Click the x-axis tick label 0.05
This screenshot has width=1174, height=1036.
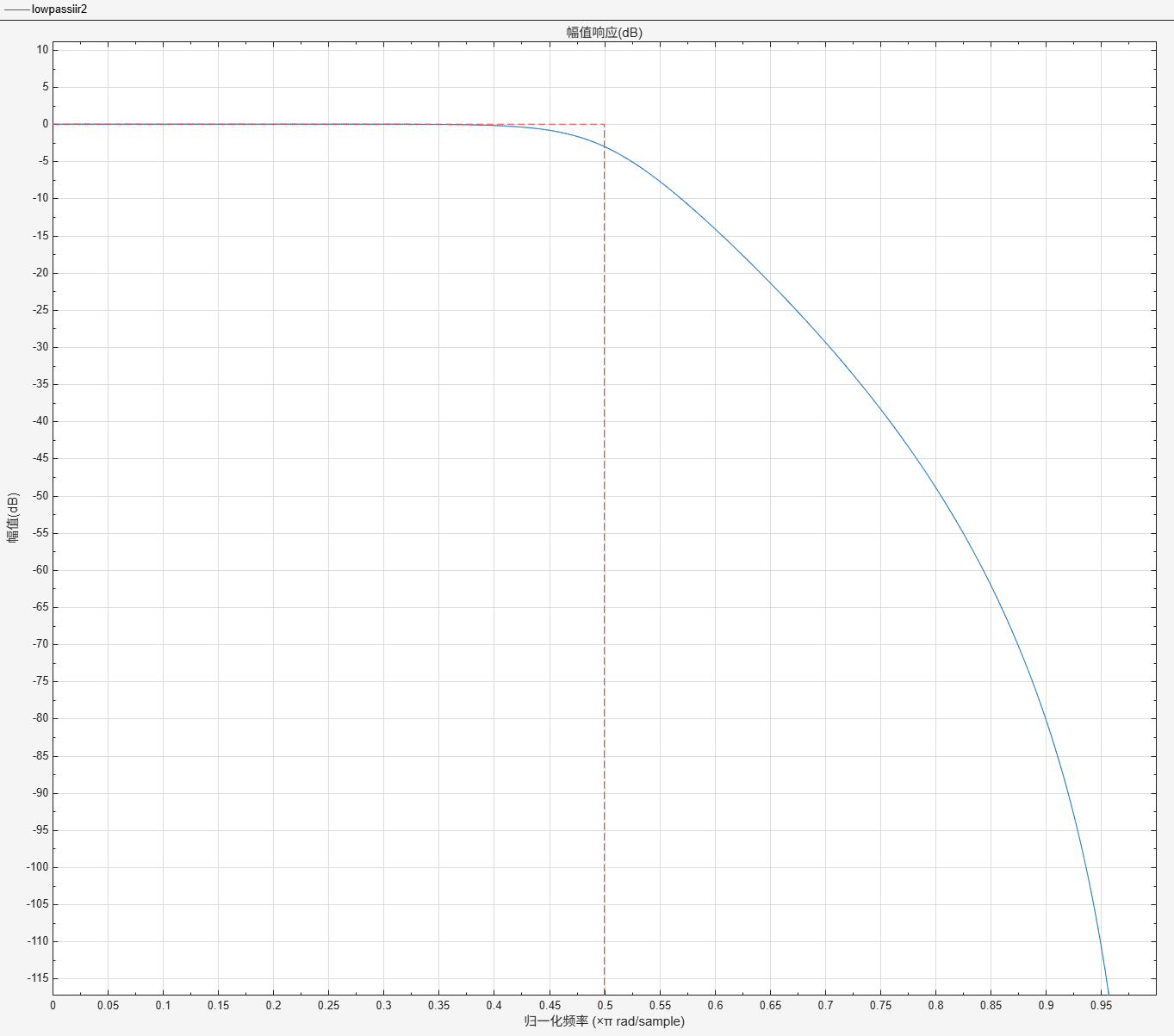coord(108,1005)
